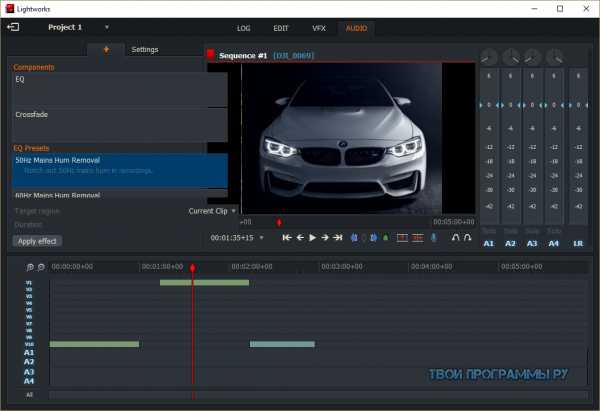Image resolution: width=600 pixels, height=411 pixels.
Task: Click the Apply effect button
Action: 37,241
